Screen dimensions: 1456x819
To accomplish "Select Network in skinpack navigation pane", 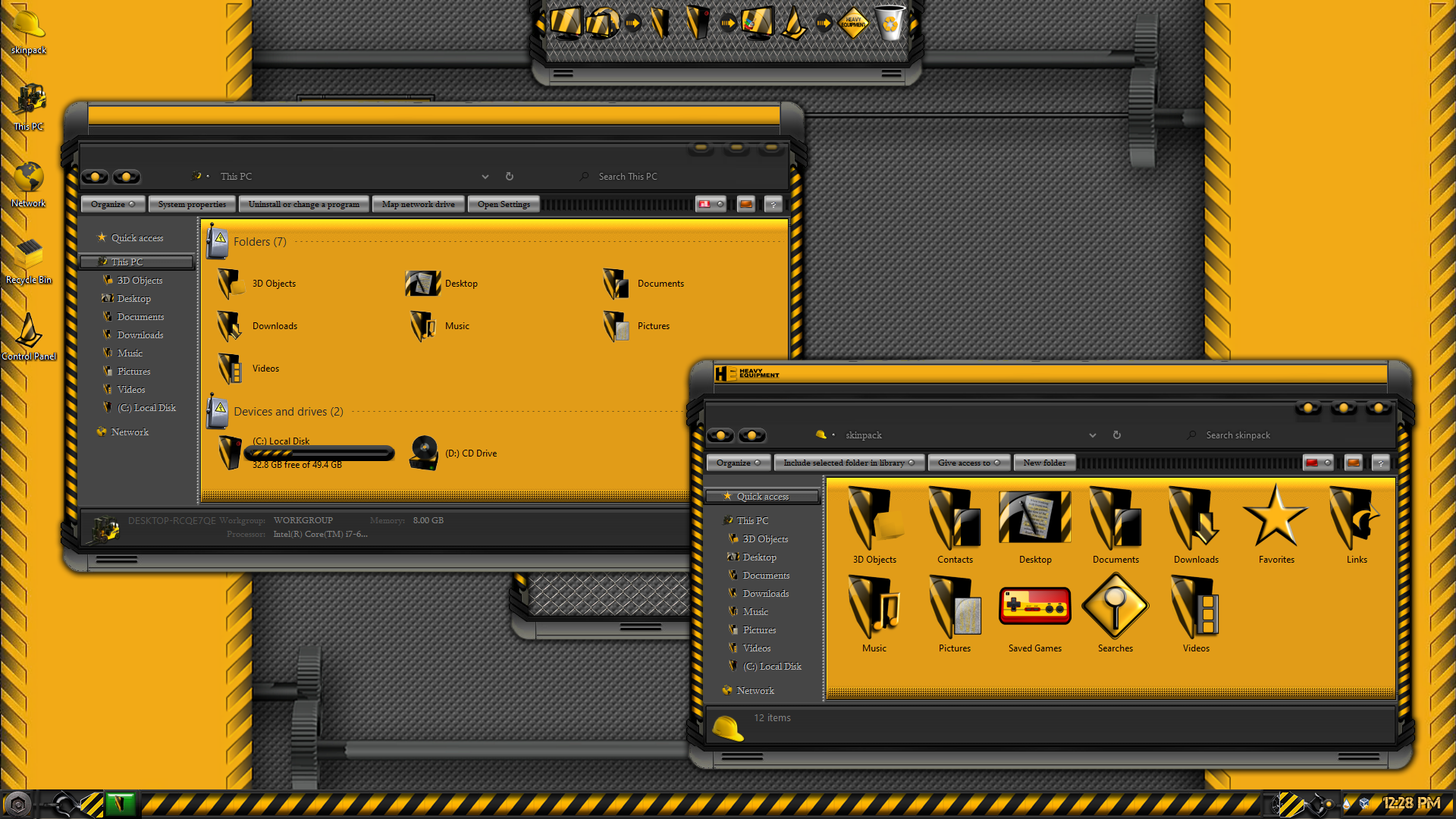I will pyautogui.click(x=755, y=691).
